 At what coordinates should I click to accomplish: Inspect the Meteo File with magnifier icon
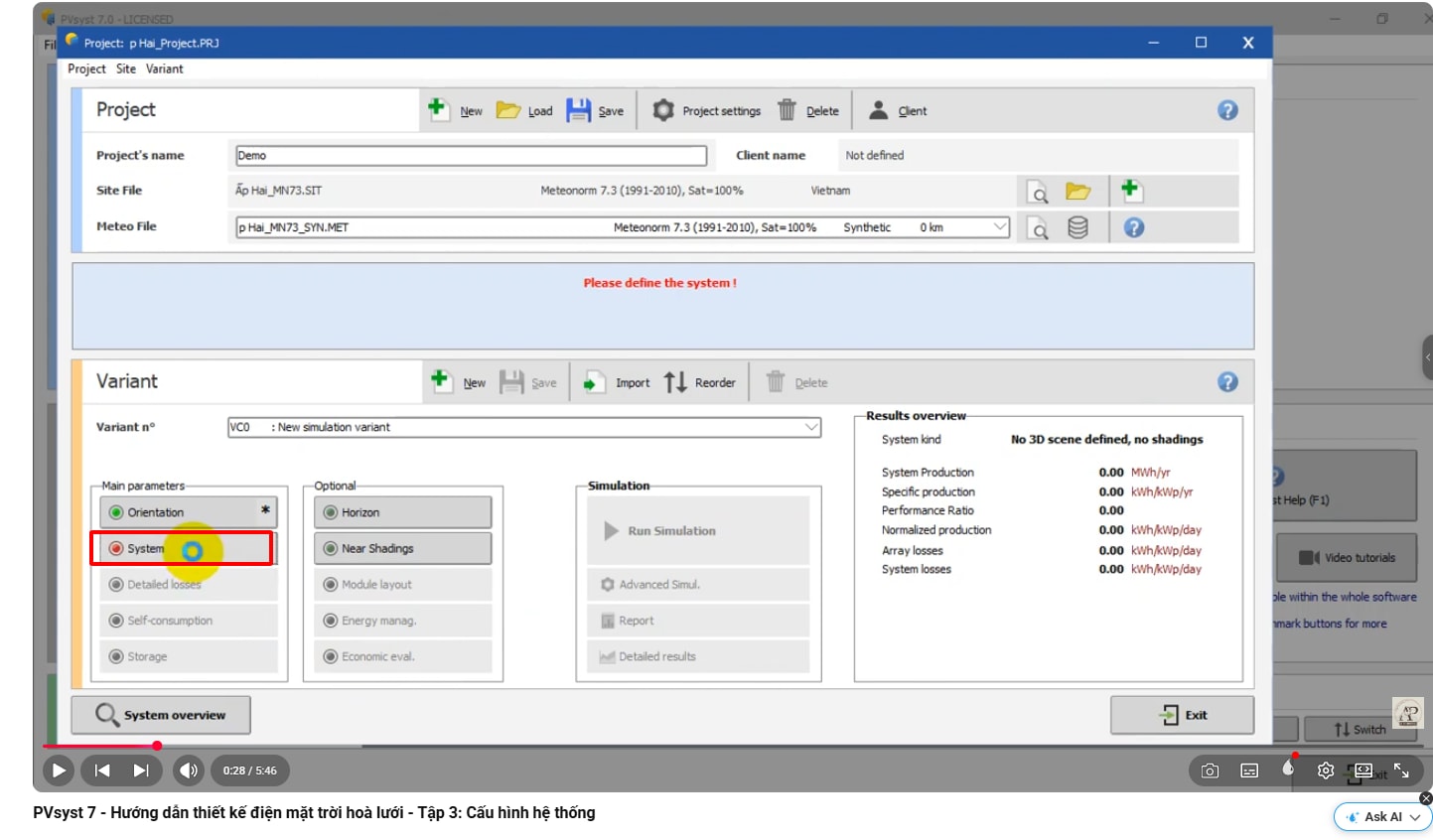[1037, 228]
